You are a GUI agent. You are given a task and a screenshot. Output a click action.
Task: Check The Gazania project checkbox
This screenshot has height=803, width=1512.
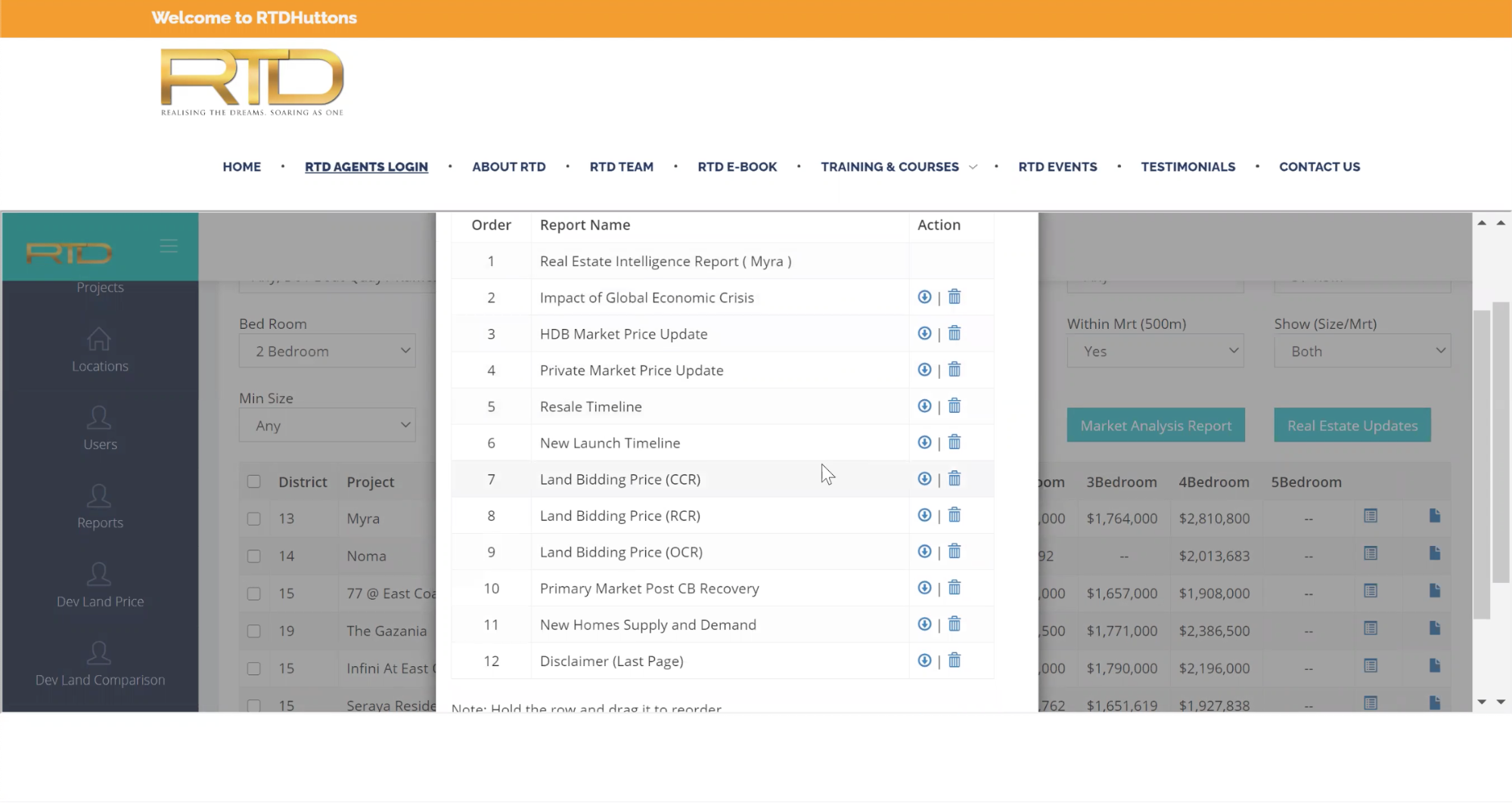pos(254,631)
